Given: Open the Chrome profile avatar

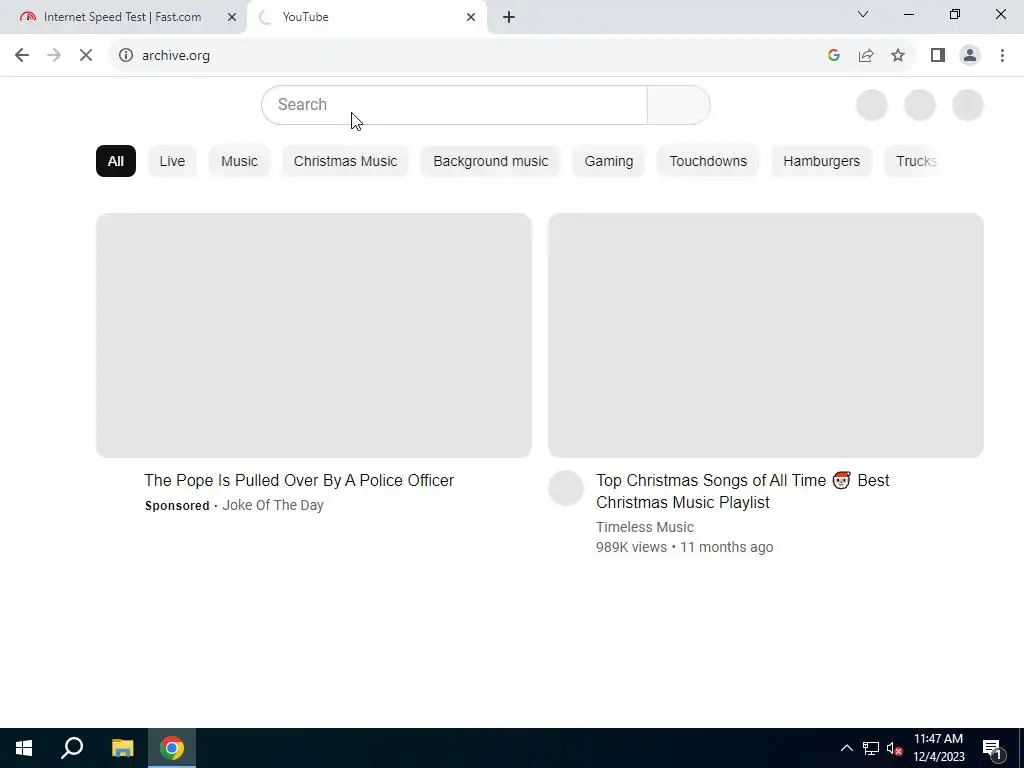Looking at the screenshot, I should [970, 56].
